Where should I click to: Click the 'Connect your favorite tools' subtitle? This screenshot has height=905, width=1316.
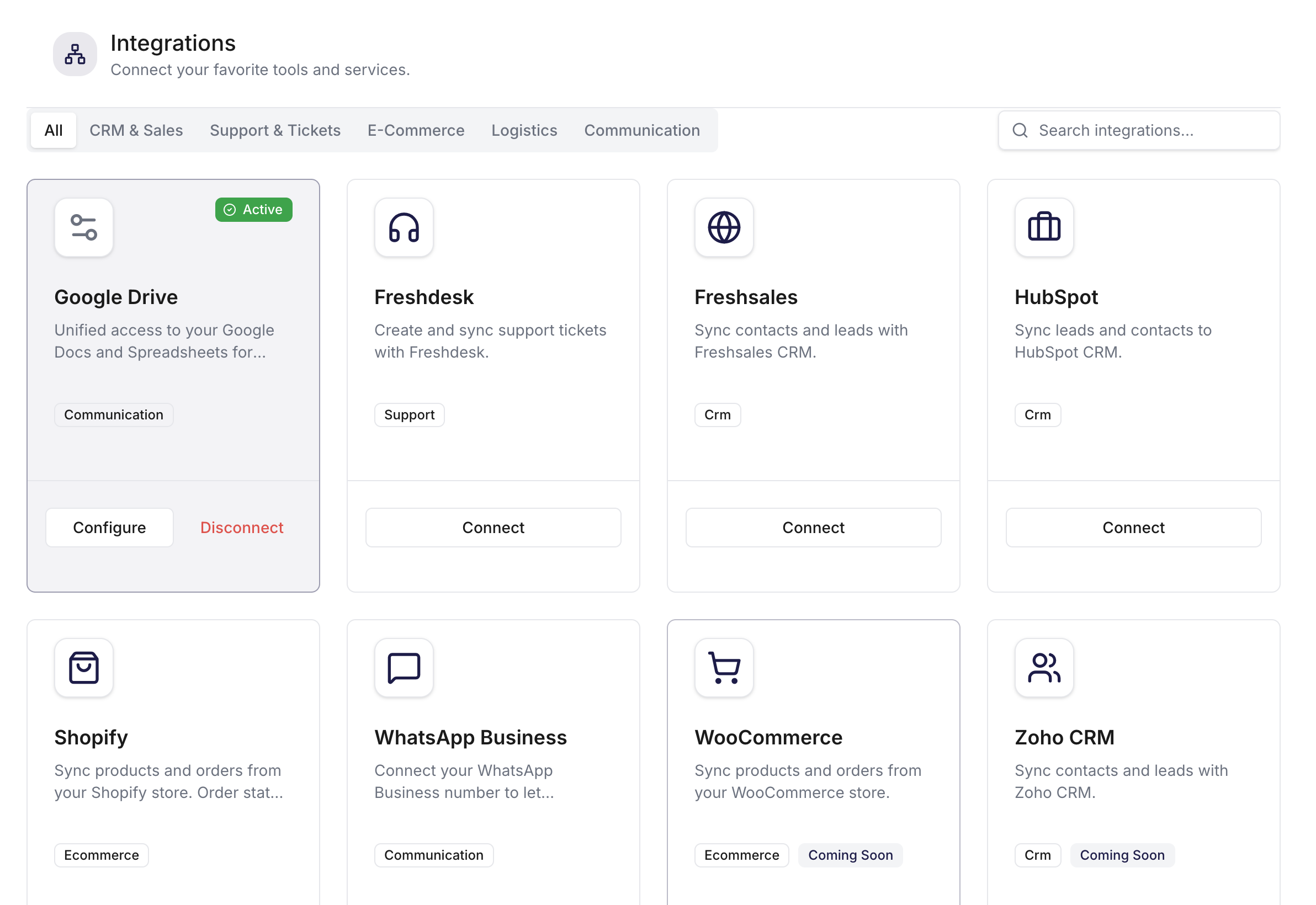click(260, 70)
